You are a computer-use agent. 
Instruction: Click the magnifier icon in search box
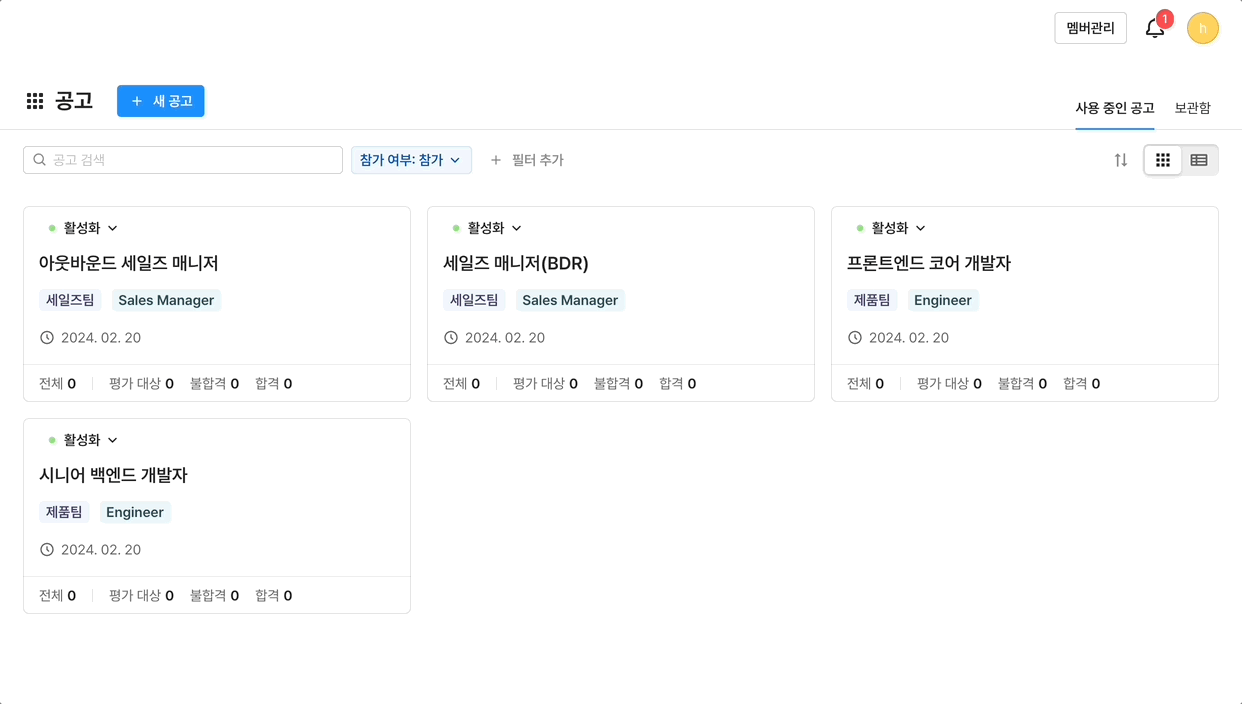click(x=40, y=160)
